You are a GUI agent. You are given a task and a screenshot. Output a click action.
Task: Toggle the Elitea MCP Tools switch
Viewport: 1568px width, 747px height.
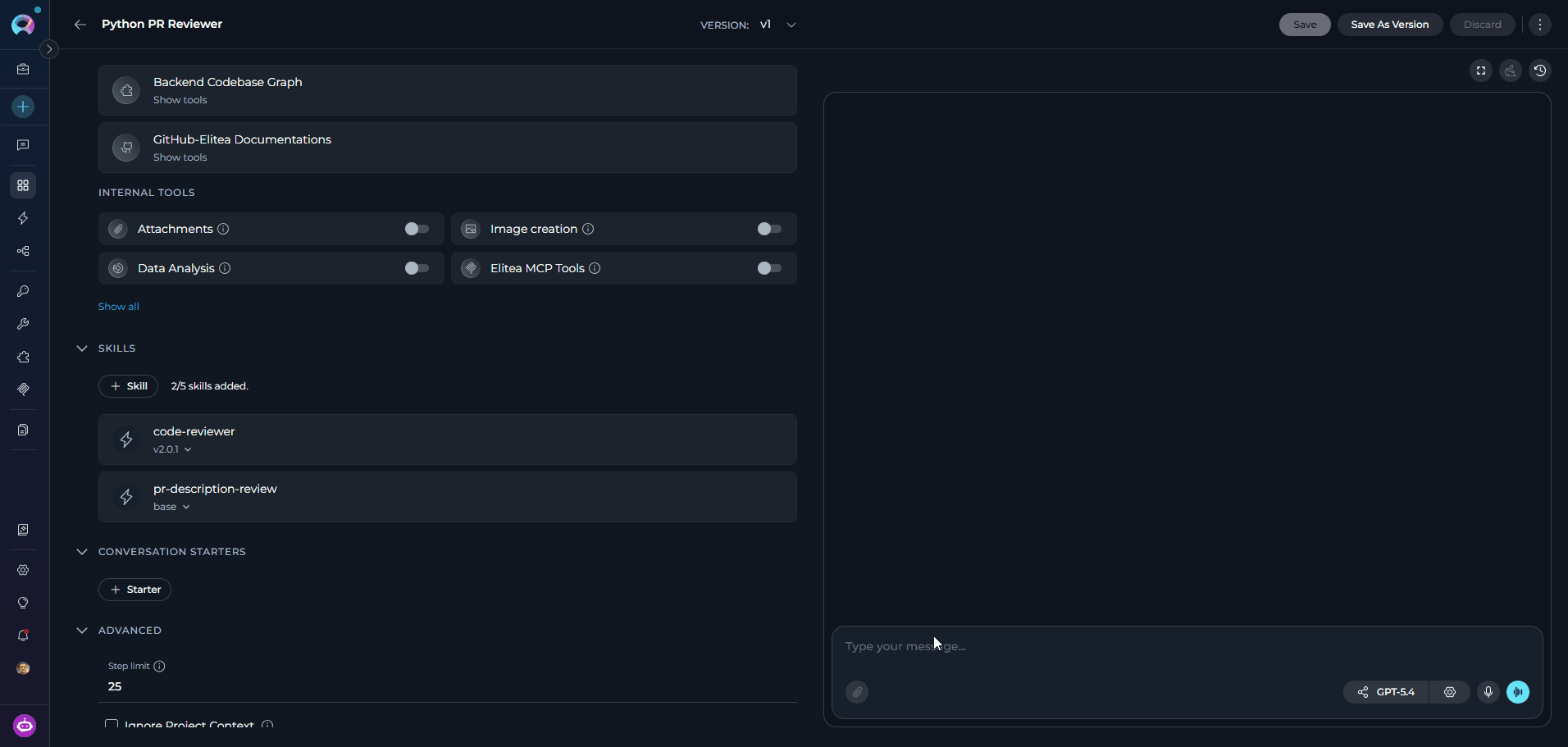(769, 268)
